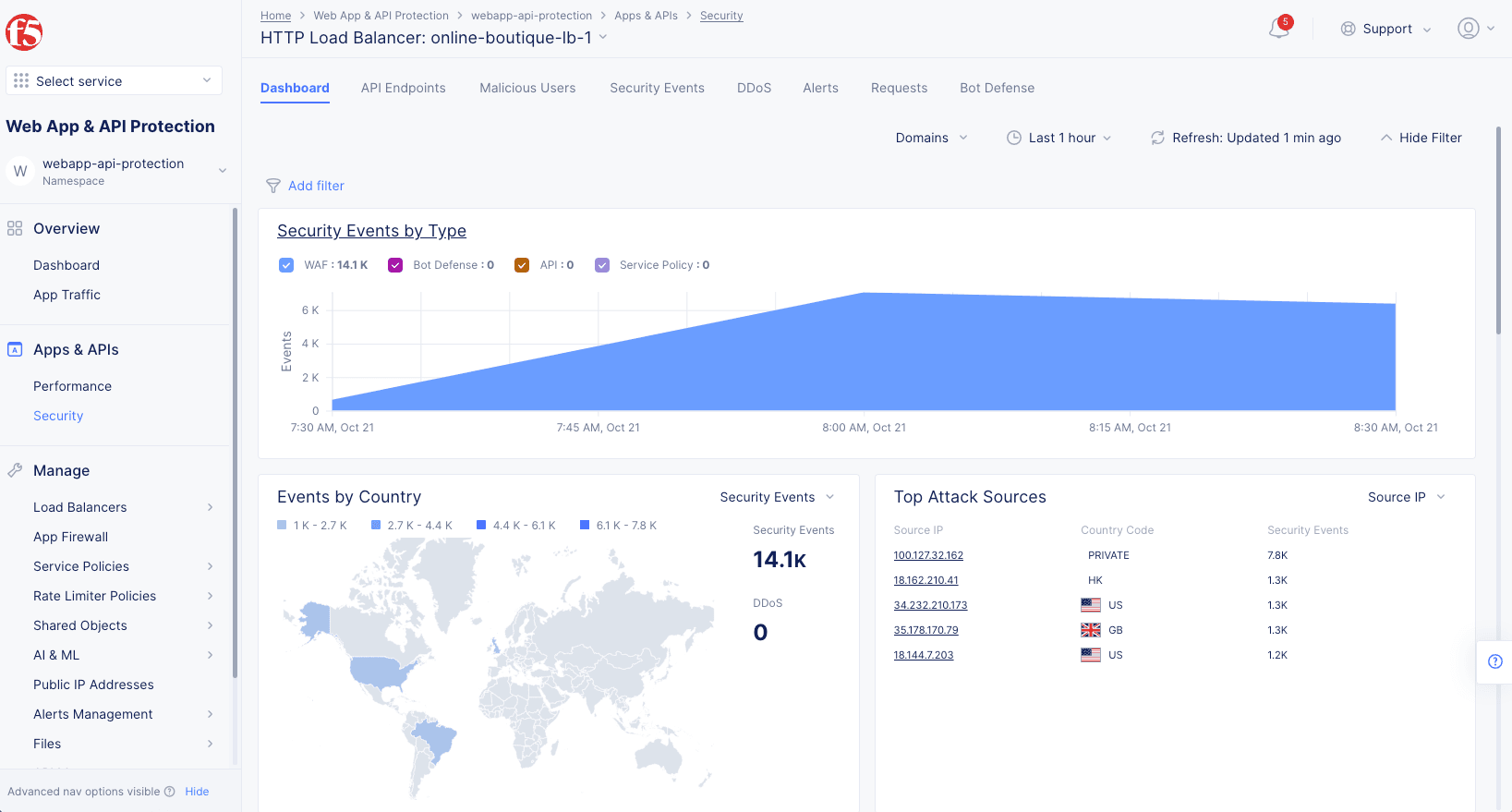Toggle the Service Policy checkbox
The height and width of the screenshot is (812, 1512).
602,265
